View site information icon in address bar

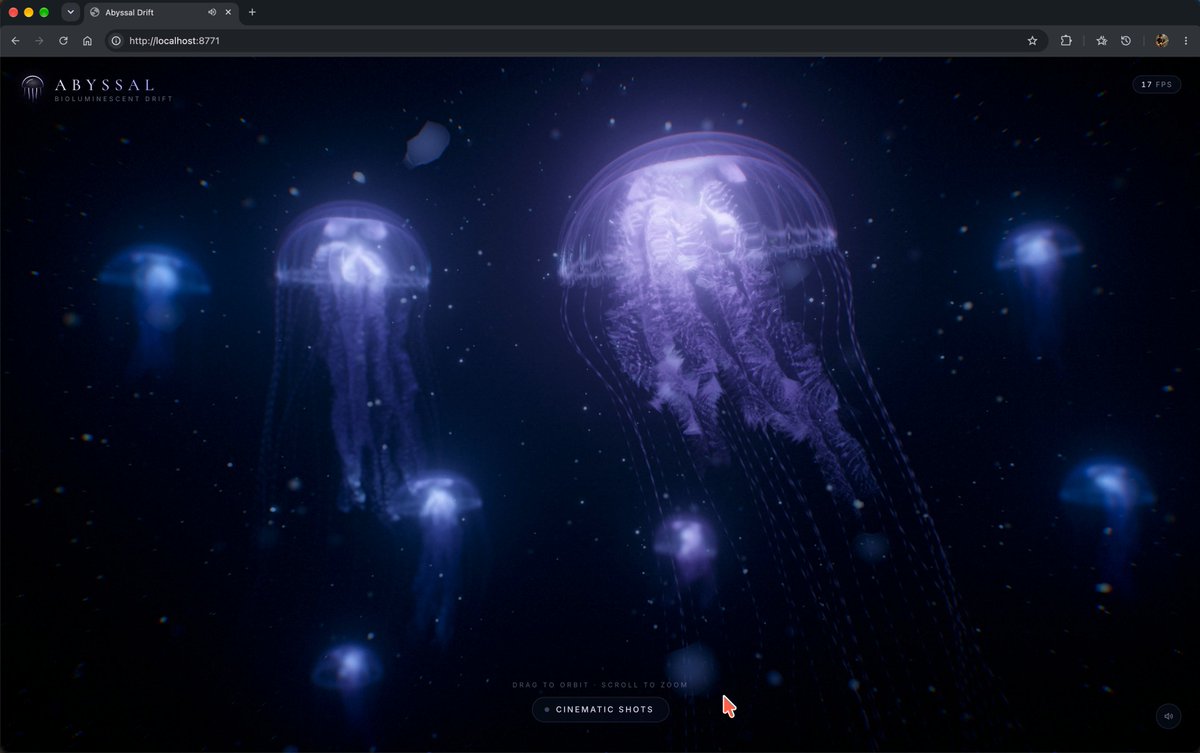(x=116, y=41)
